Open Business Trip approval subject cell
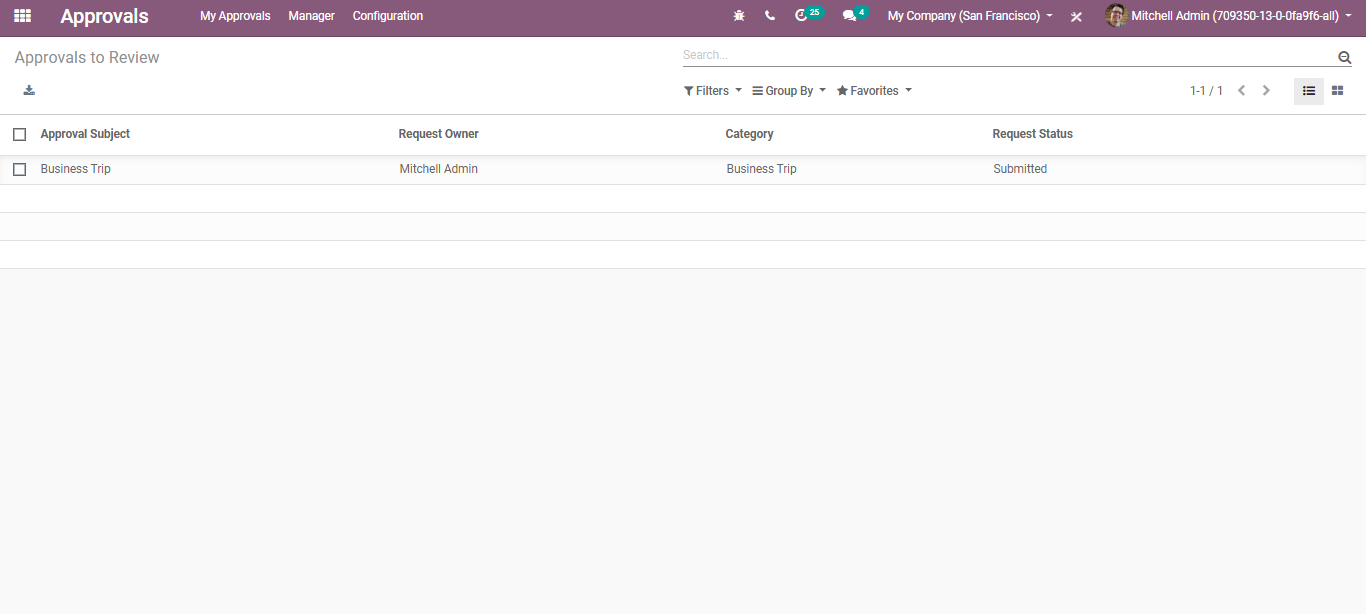Viewport: 1366px width, 614px height. point(76,169)
